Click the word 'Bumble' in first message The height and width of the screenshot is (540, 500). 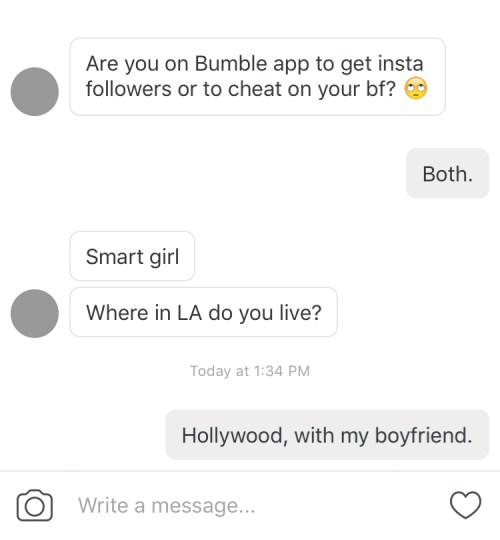click(231, 63)
